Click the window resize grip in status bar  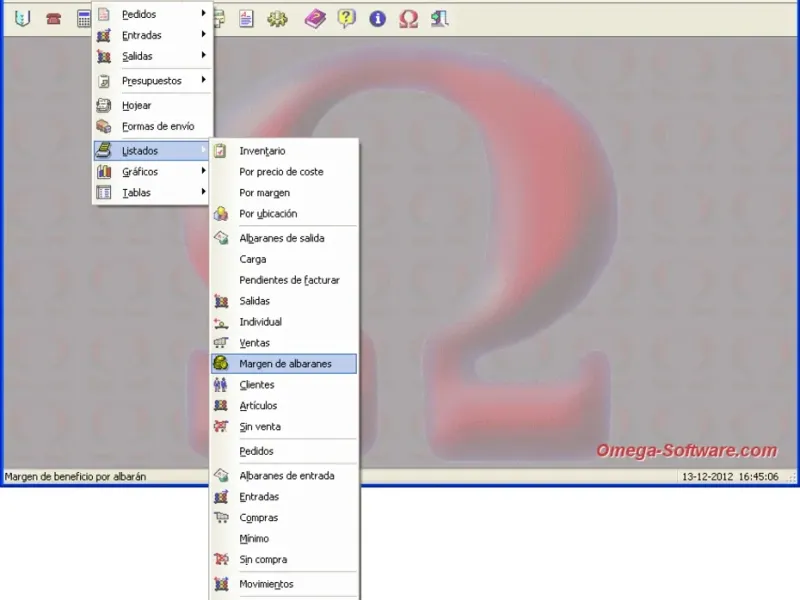click(x=791, y=478)
